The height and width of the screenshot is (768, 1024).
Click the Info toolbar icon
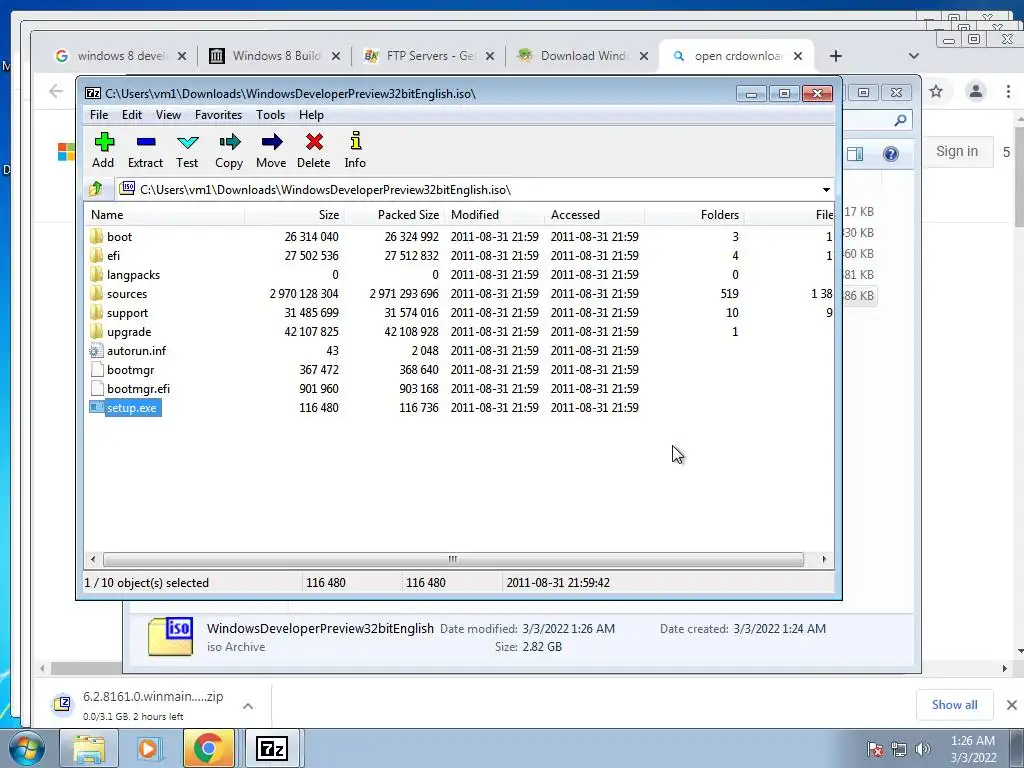pos(355,150)
